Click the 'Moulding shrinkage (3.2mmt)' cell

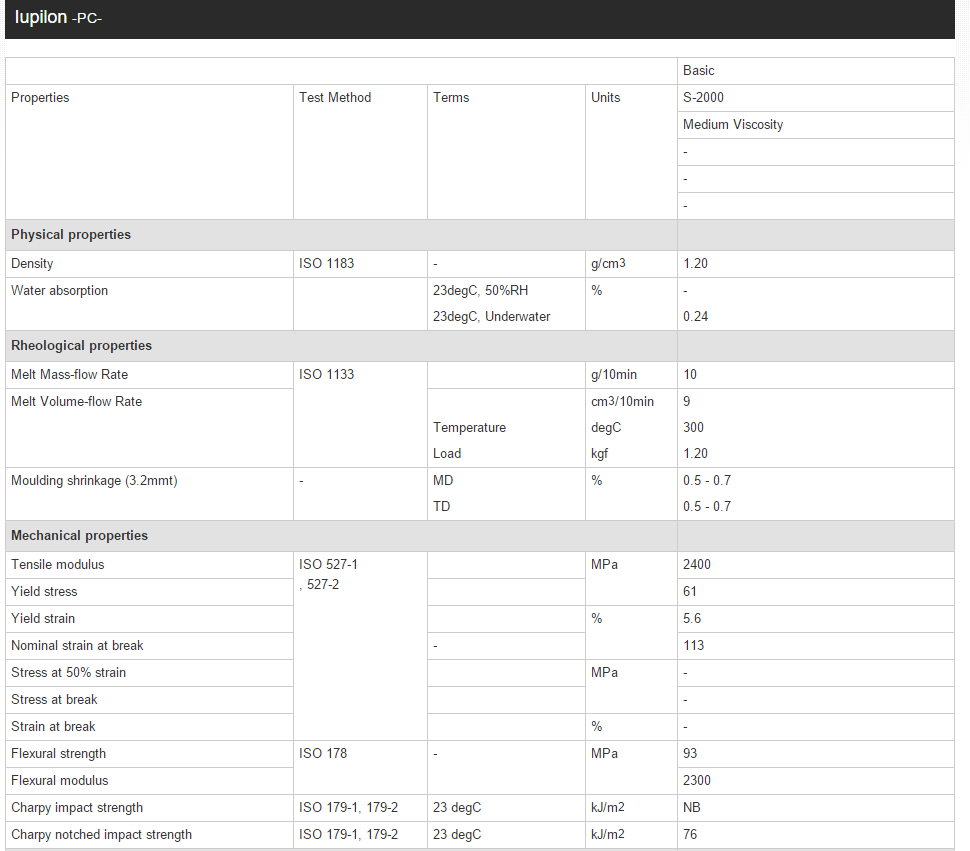(x=149, y=494)
